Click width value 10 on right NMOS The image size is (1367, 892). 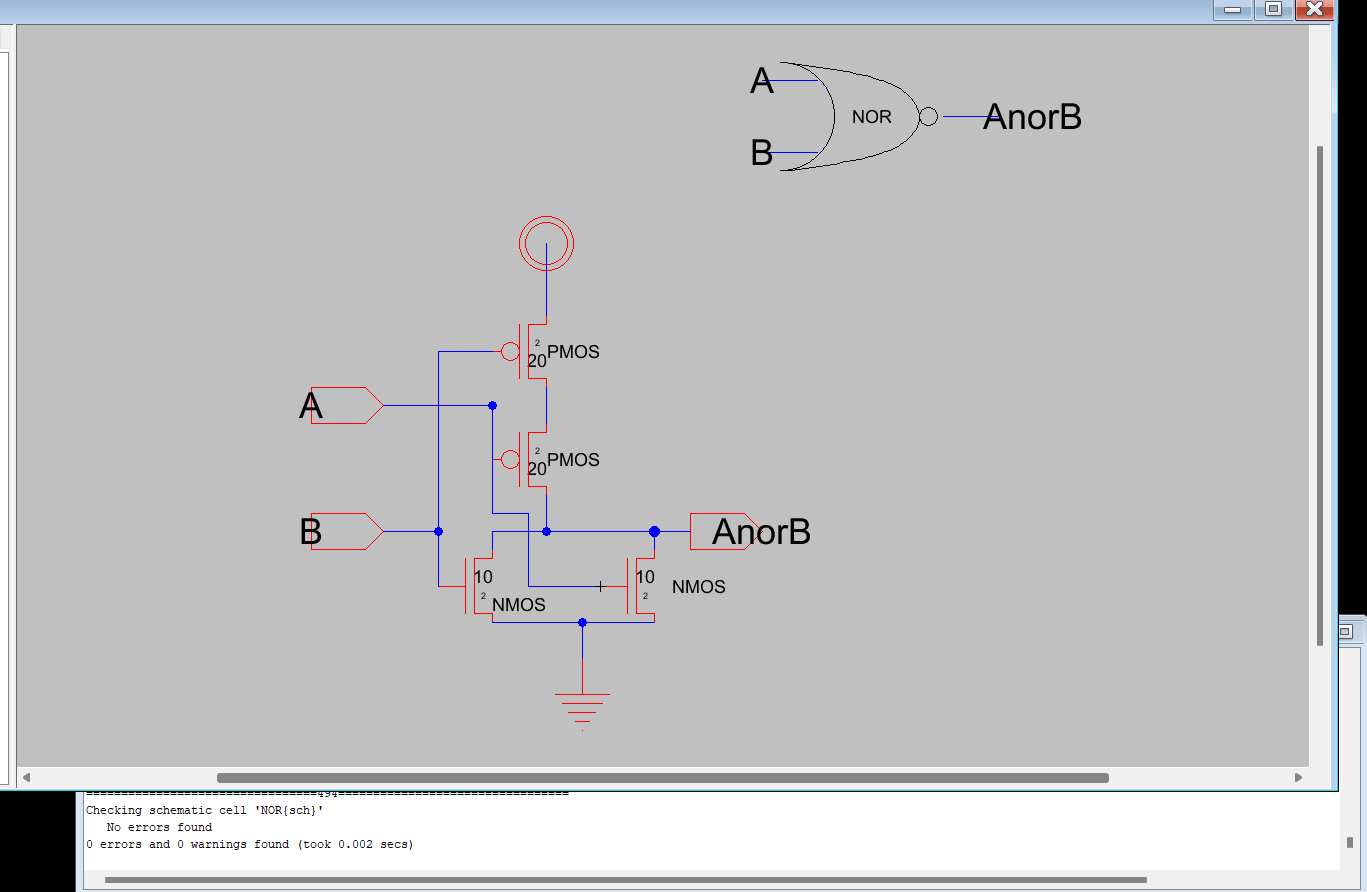(x=645, y=577)
